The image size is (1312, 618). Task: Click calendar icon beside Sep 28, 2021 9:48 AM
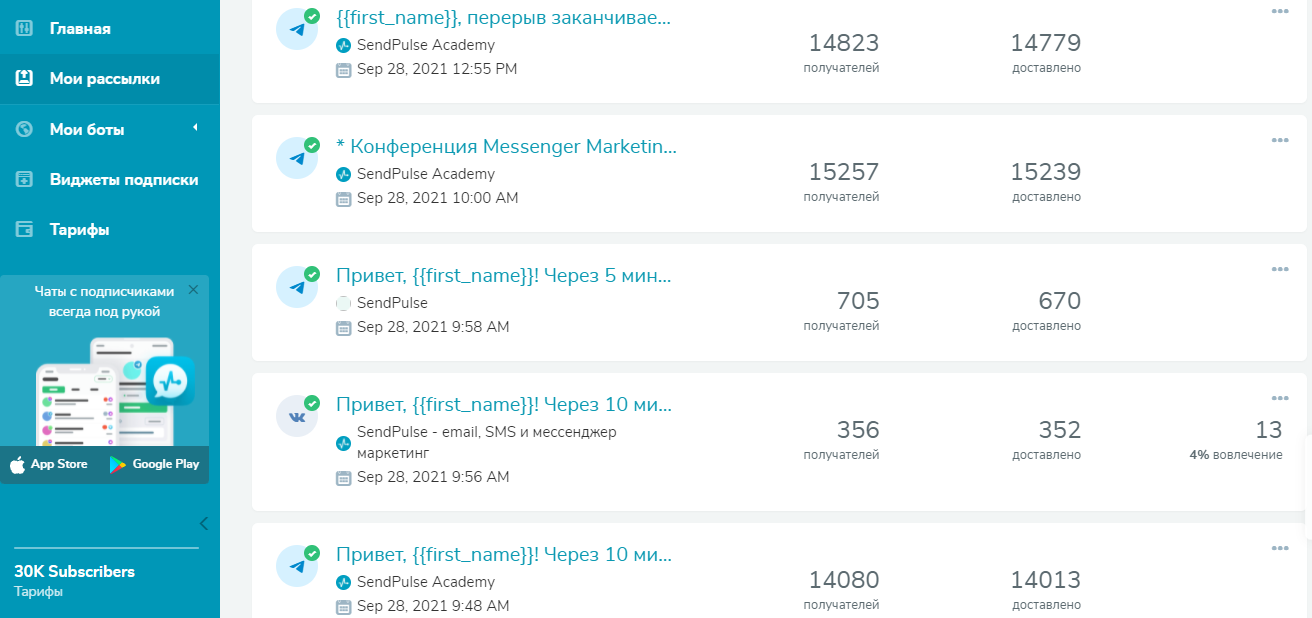tap(344, 606)
